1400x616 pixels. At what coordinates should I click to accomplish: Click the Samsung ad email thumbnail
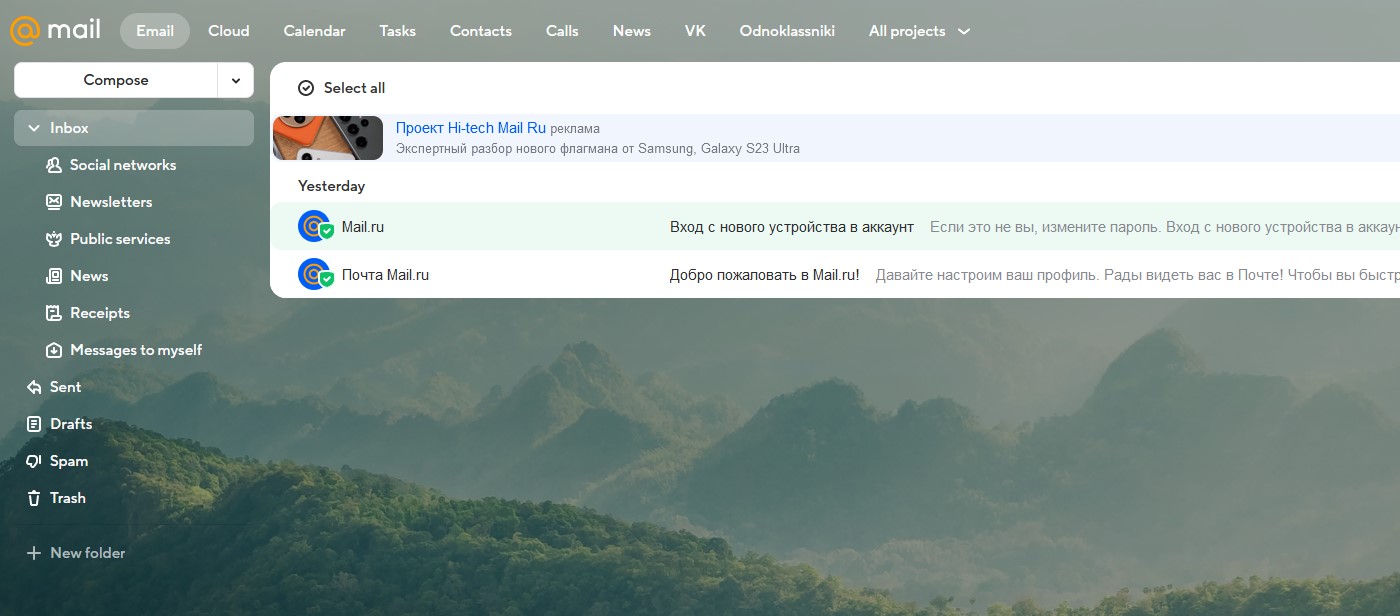(328, 138)
